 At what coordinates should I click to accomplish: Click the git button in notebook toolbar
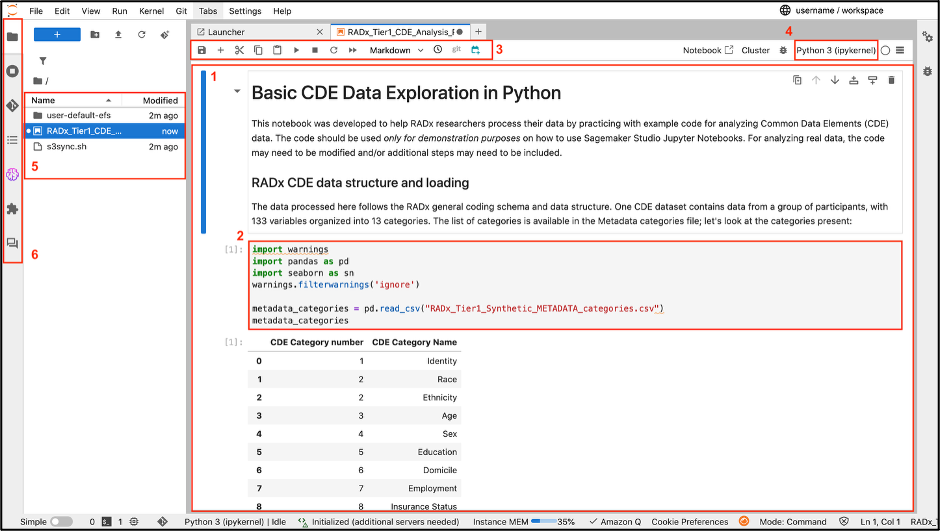(457, 50)
